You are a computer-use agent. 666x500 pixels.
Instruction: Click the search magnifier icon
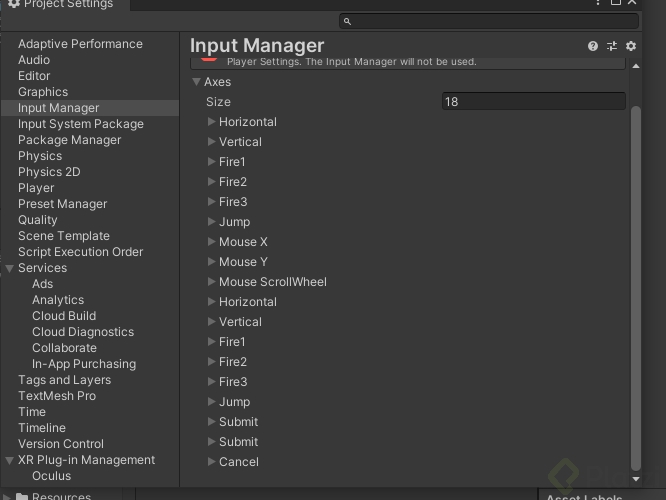pos(347,21)
